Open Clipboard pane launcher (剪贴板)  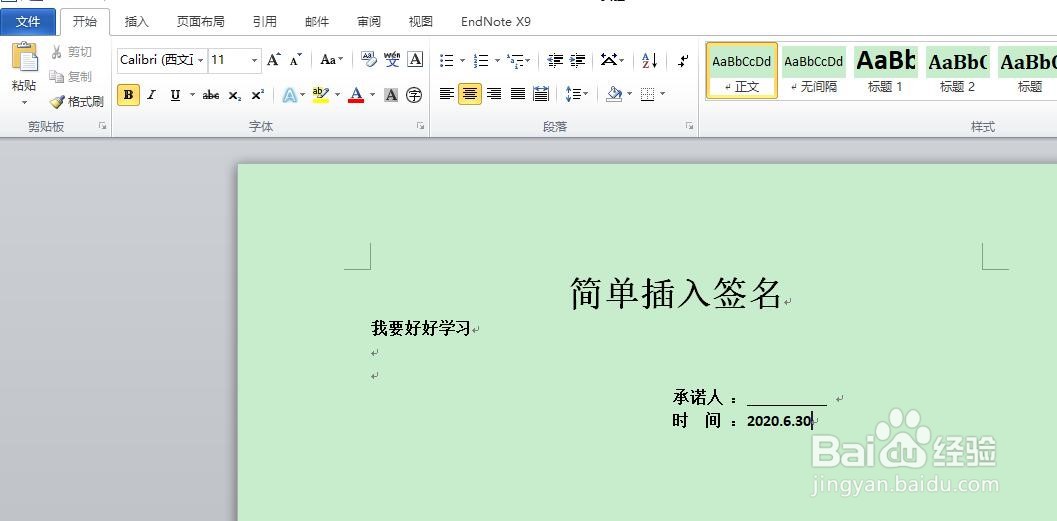102,126
